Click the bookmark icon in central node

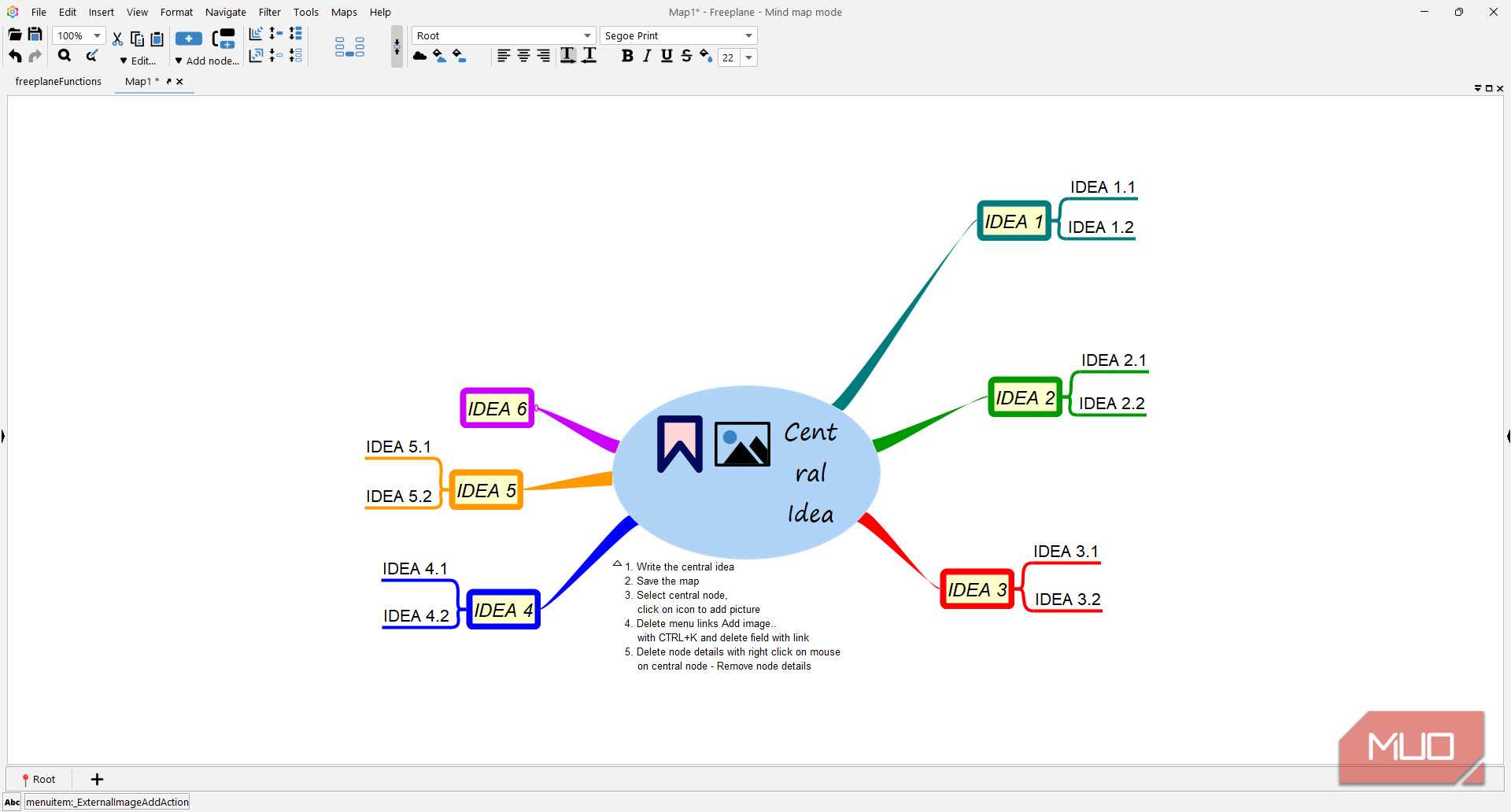[680, 444]
